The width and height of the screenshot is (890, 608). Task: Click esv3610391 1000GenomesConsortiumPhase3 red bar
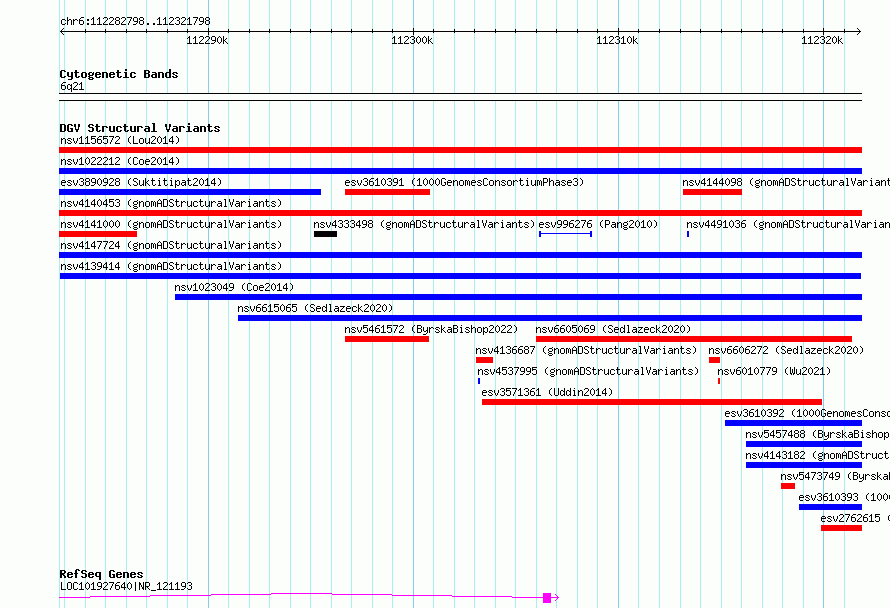coord(387,192)
